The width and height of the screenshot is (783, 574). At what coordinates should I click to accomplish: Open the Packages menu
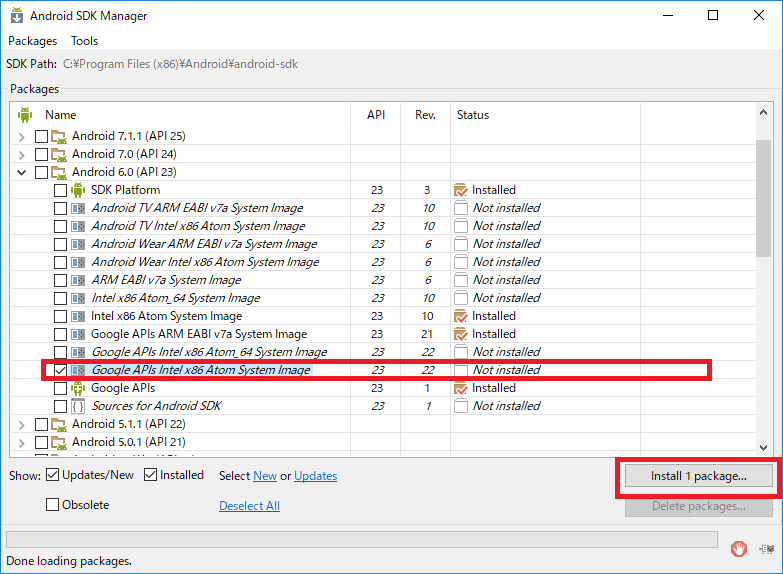[x=32, y=41]
